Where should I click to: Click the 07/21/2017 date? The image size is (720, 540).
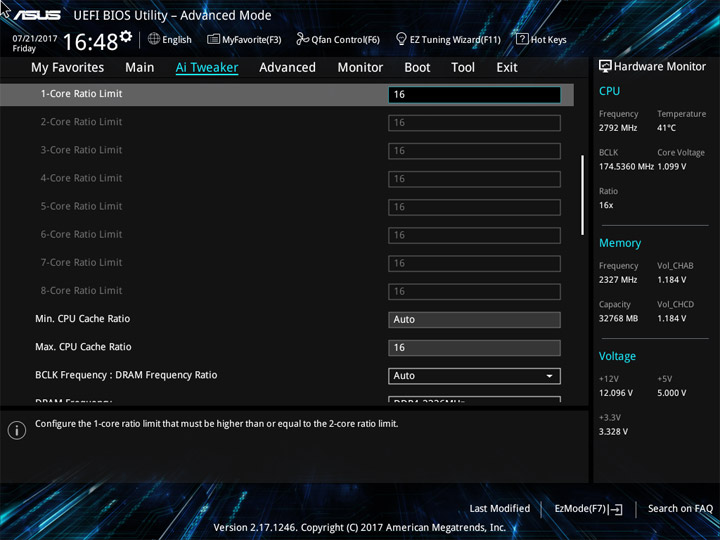click(x=35, y=39)
